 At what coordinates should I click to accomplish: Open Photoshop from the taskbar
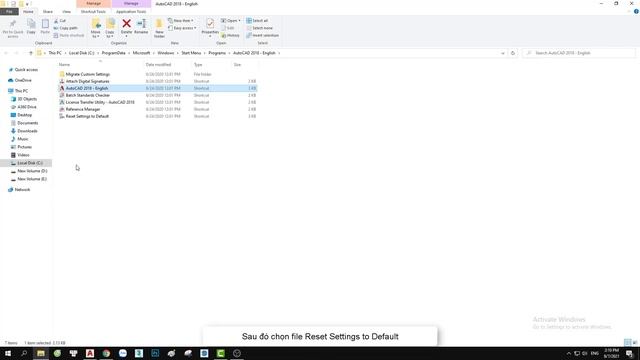[155, 353]
